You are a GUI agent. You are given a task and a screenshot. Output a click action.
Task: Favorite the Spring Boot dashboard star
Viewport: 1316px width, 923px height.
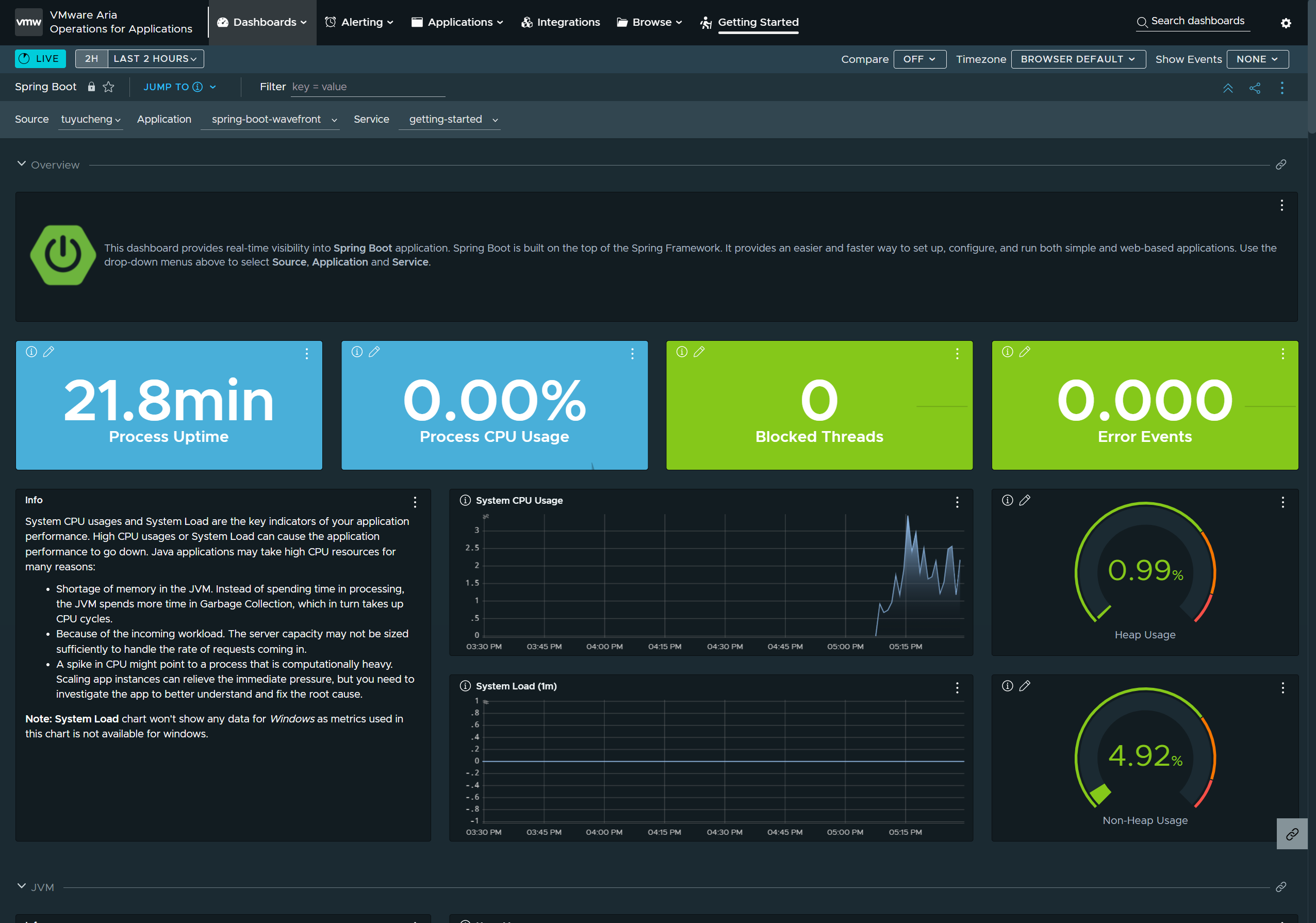tap(108, 87)
